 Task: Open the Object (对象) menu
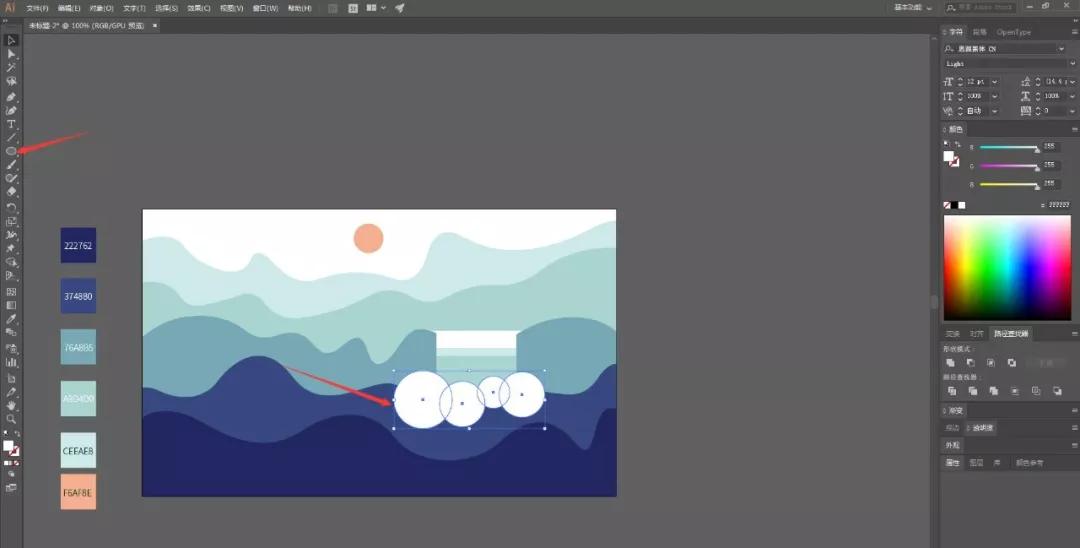tap(101, 8)
